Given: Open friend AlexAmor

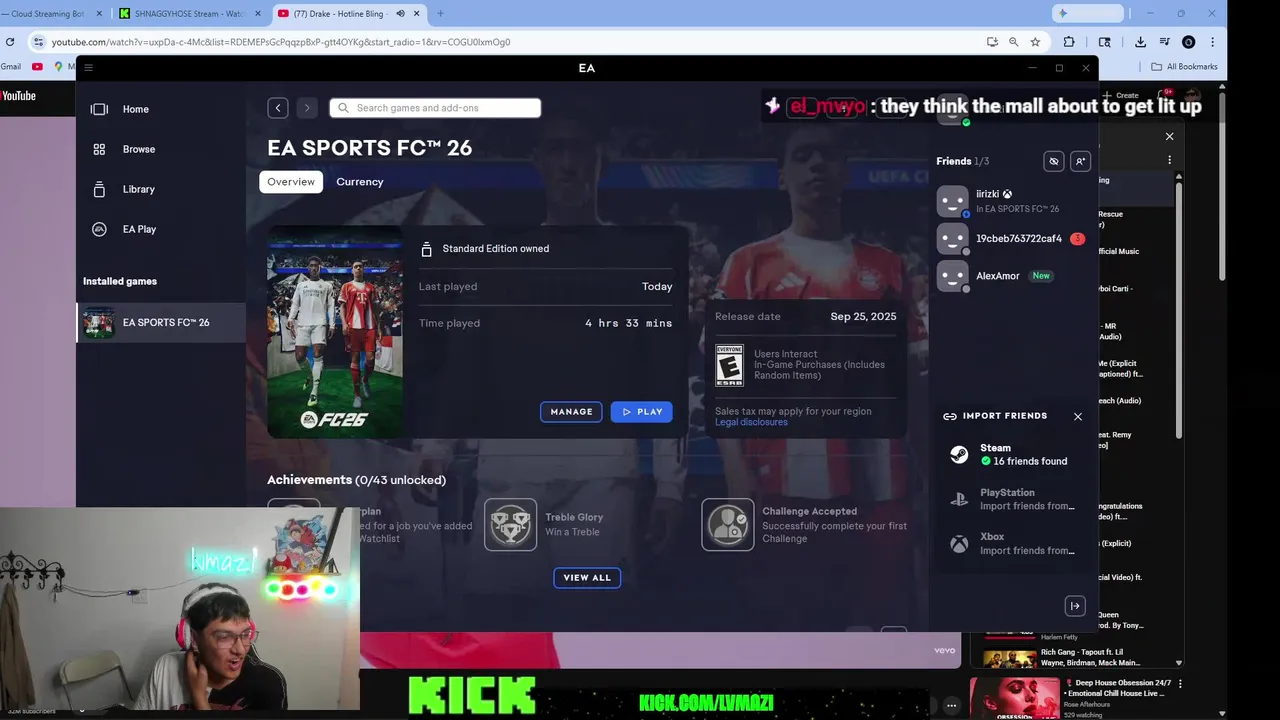Looking at the screenshot, I should coord(1010,276).
